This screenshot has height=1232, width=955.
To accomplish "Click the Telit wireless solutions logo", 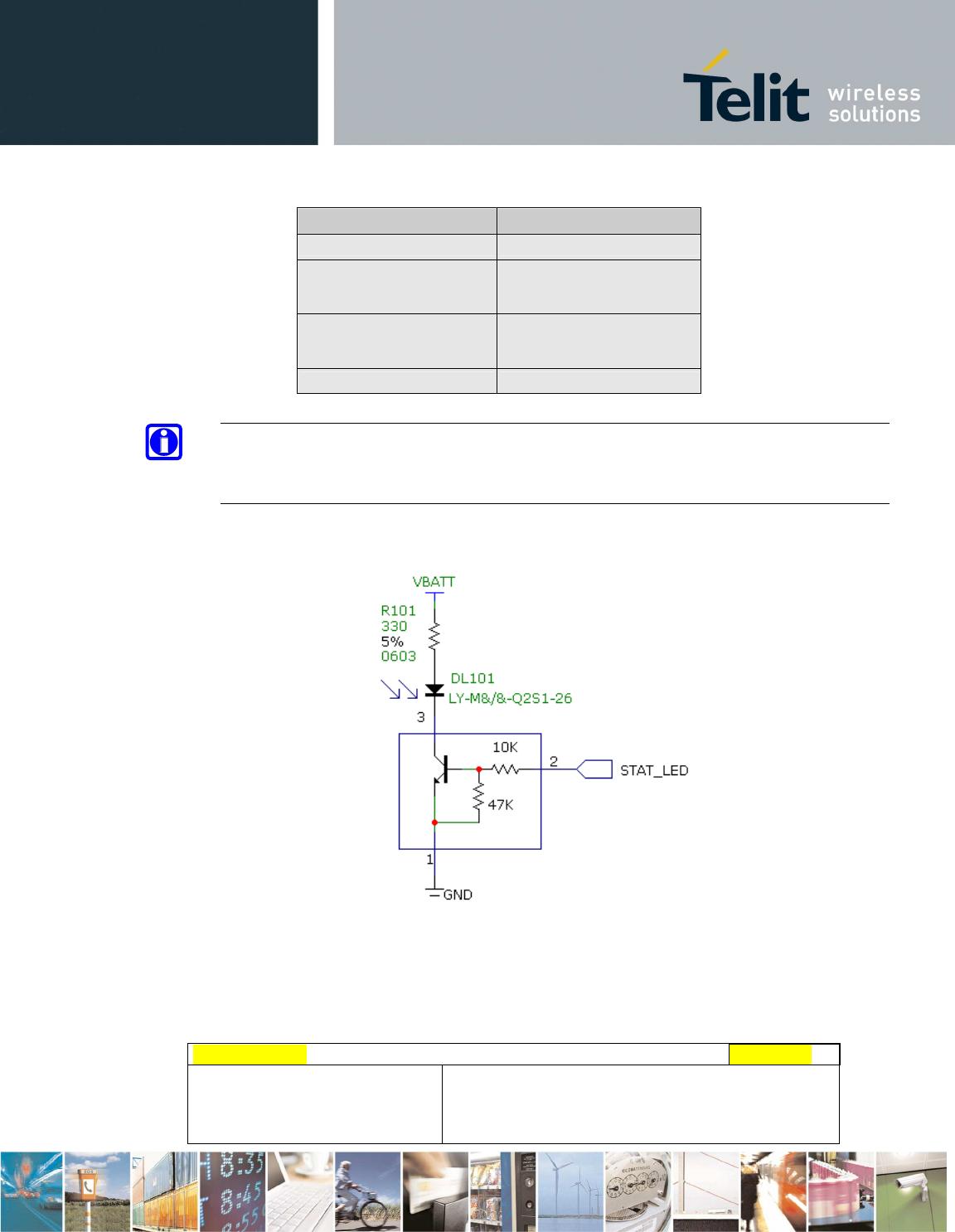I will (802, 86).
